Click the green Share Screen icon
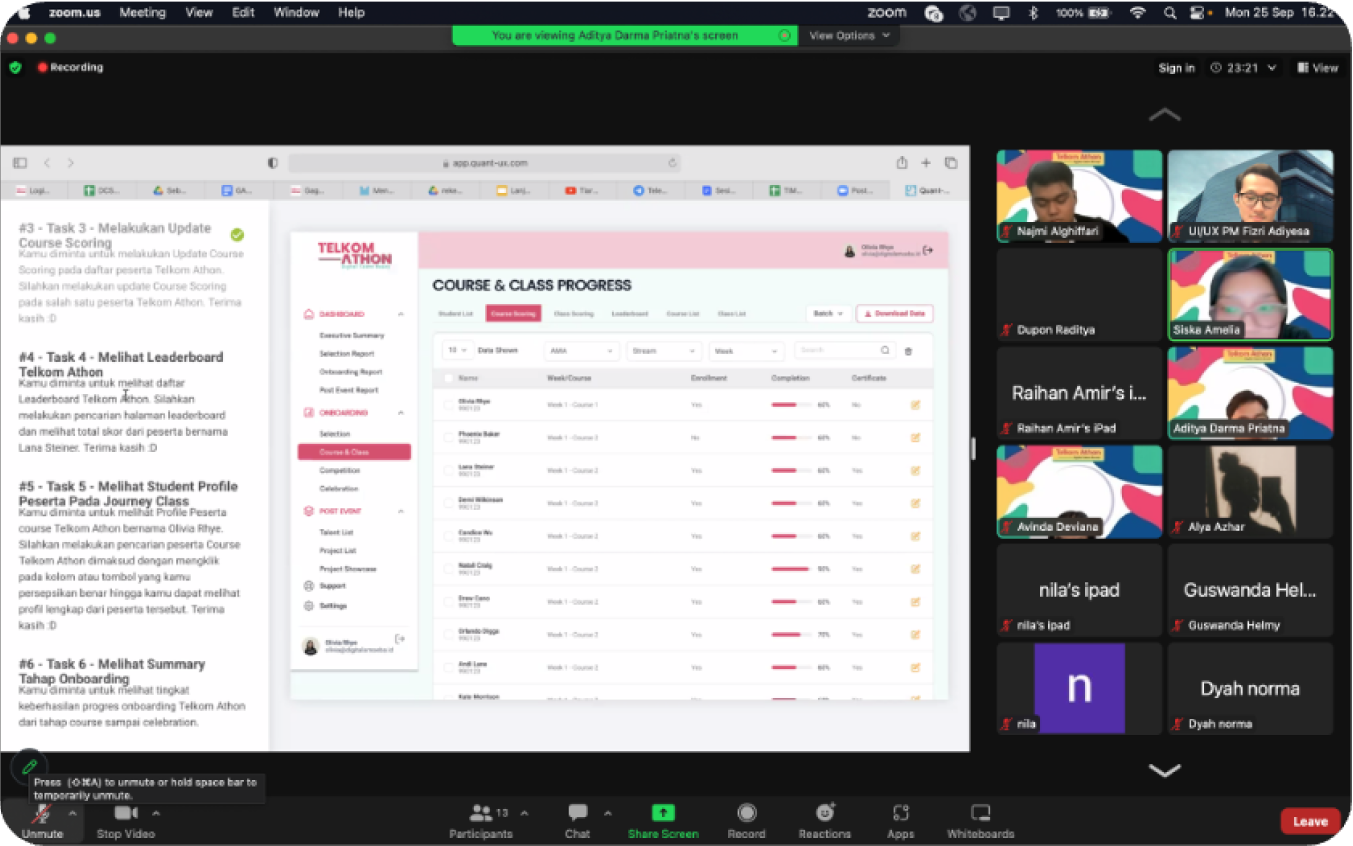 663,813
